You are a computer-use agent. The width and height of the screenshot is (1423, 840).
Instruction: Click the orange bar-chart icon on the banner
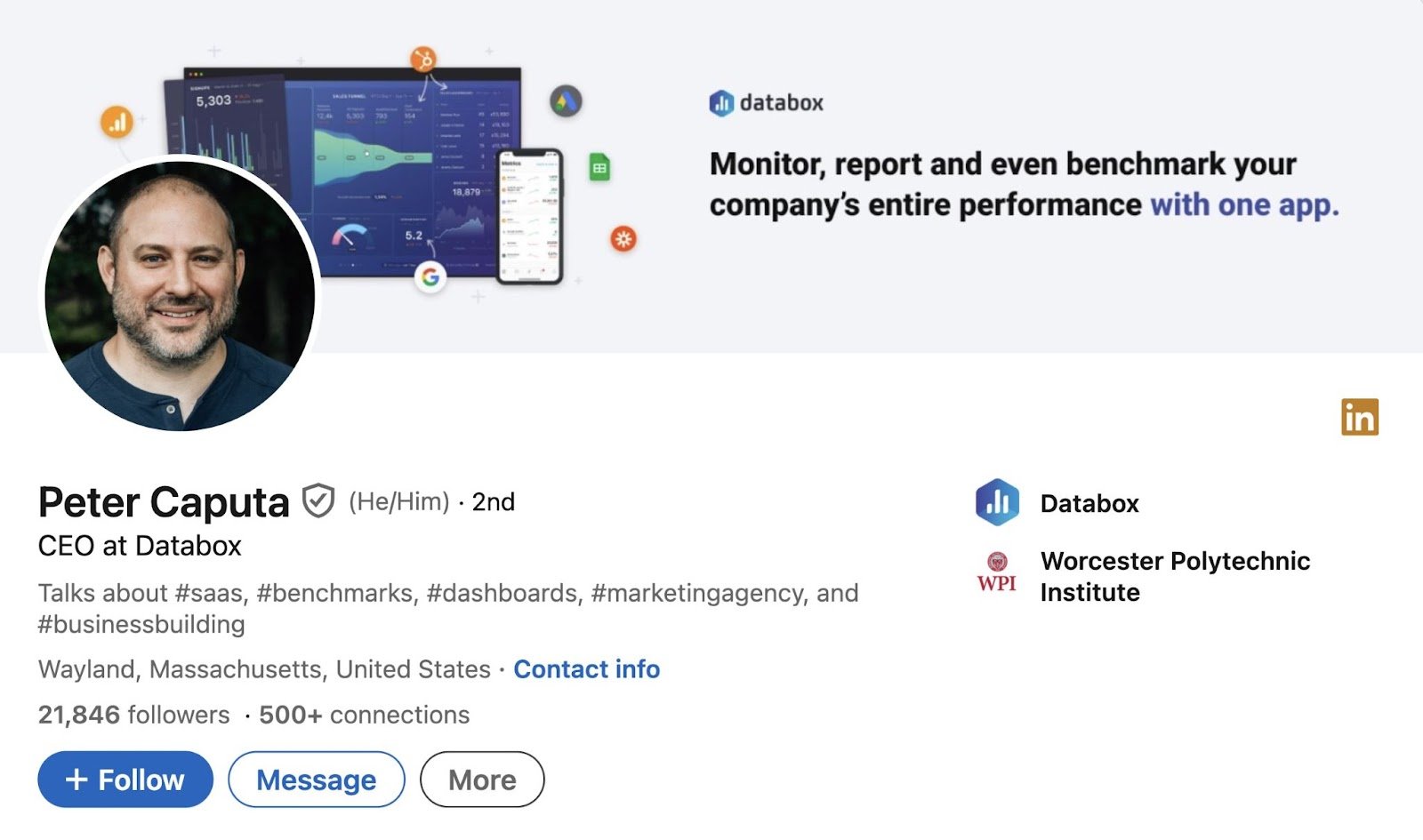118,121
